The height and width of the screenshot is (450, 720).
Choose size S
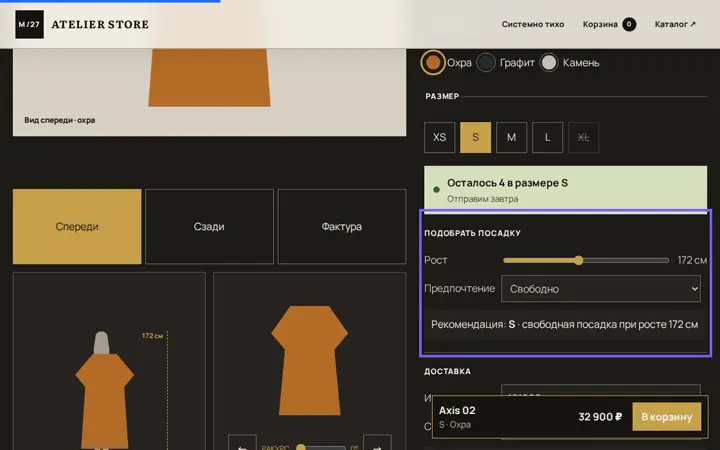click(x=475, y=137)
